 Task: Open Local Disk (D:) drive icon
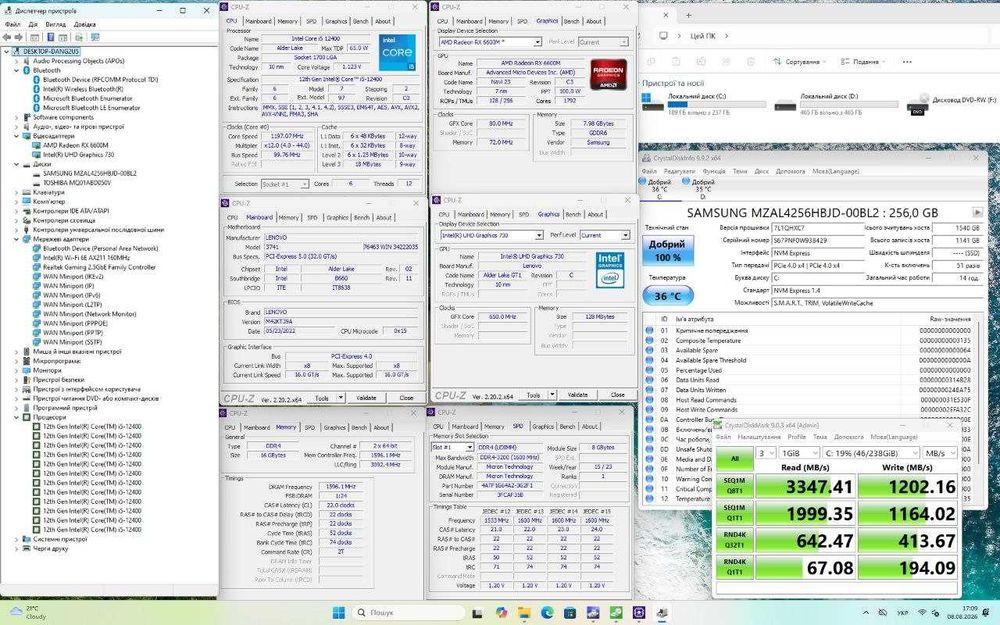click(x=785, y=105)
